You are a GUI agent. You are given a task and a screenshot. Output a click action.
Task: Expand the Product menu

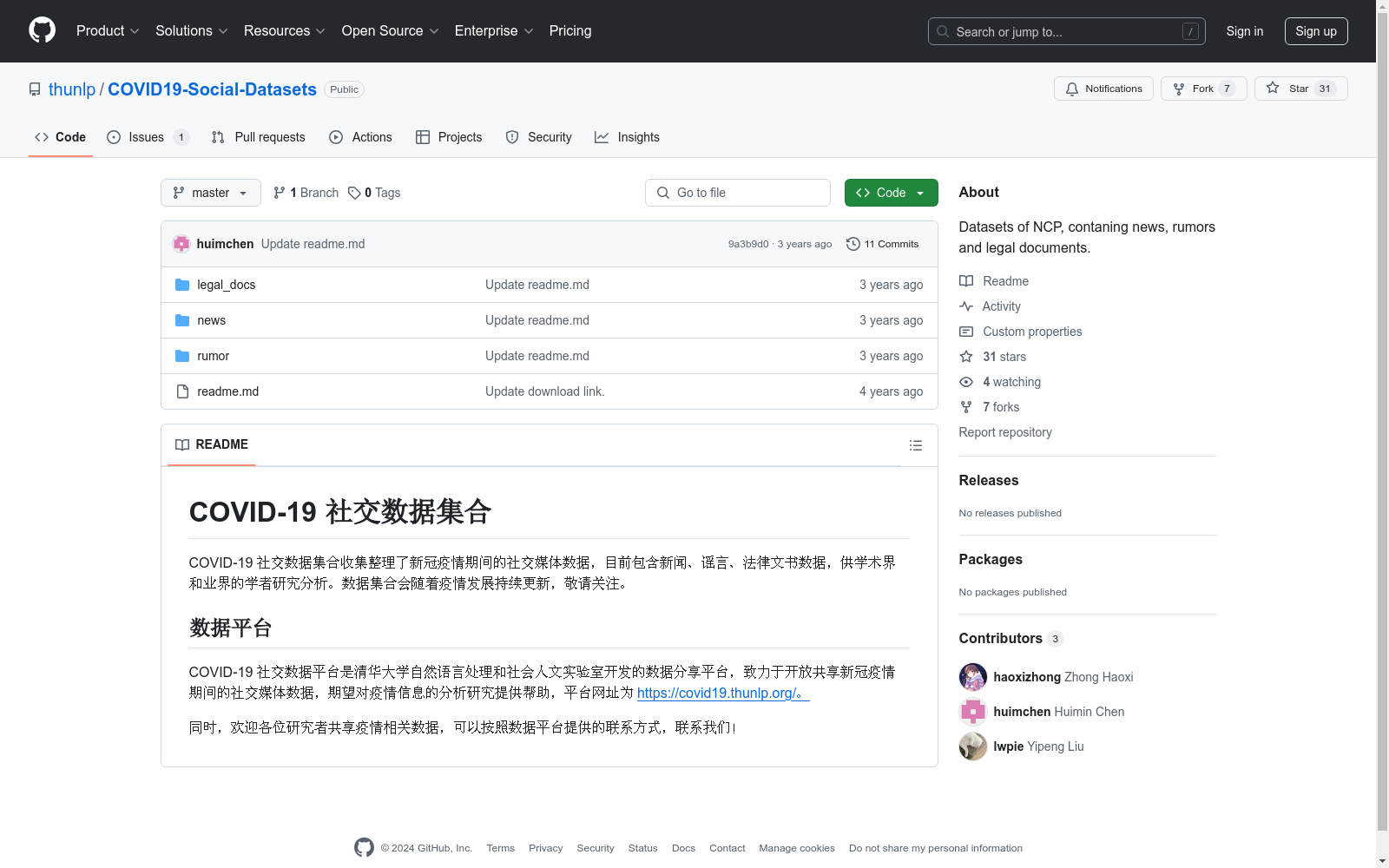click(108, 30)
